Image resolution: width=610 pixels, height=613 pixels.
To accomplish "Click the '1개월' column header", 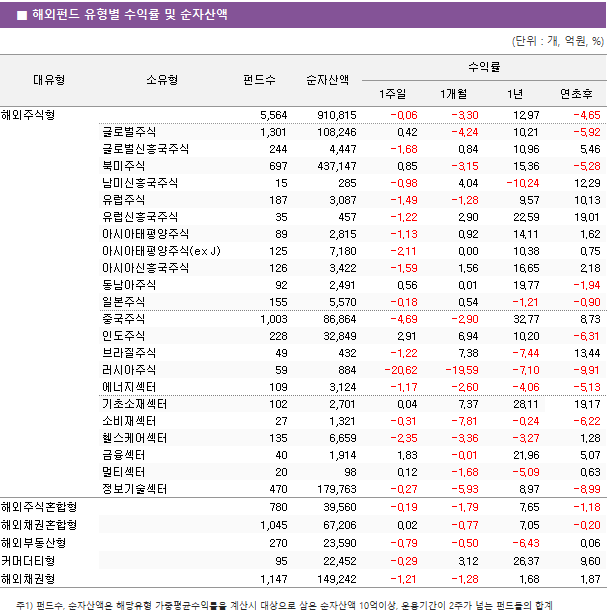I will (453, 94).
